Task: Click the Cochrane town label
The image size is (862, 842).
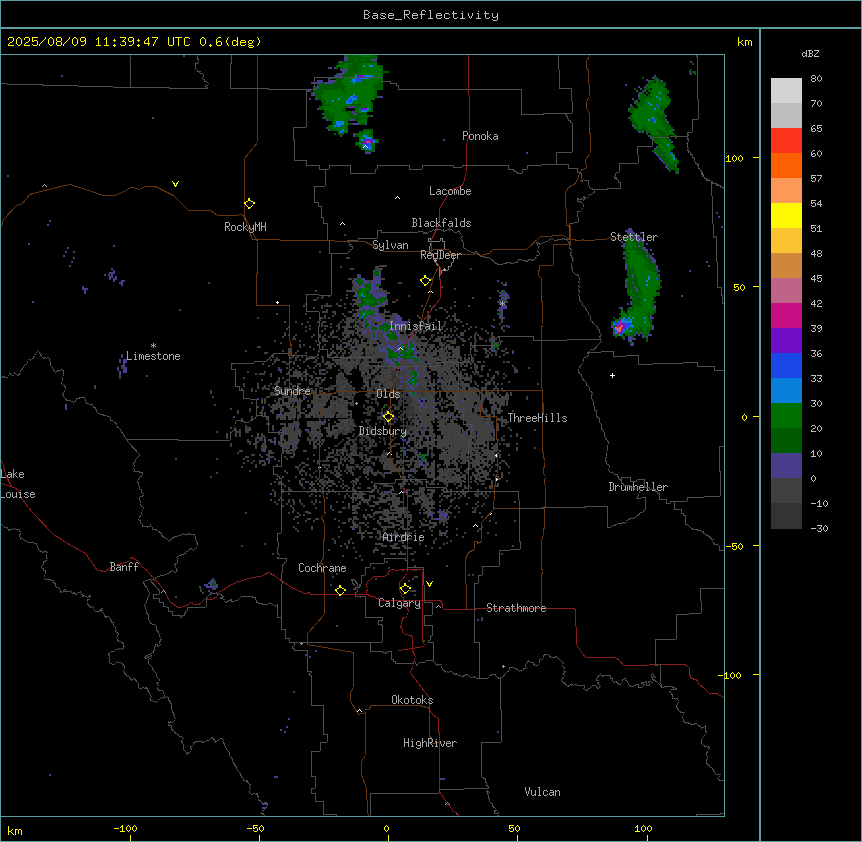Action: [322, 568]
